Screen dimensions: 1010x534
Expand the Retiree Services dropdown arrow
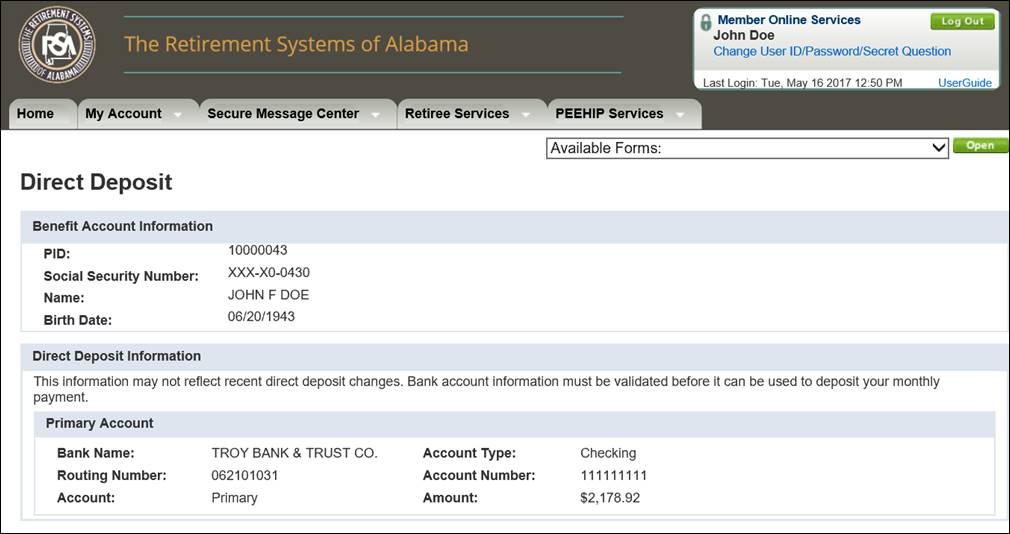click(x=526, y=115)
